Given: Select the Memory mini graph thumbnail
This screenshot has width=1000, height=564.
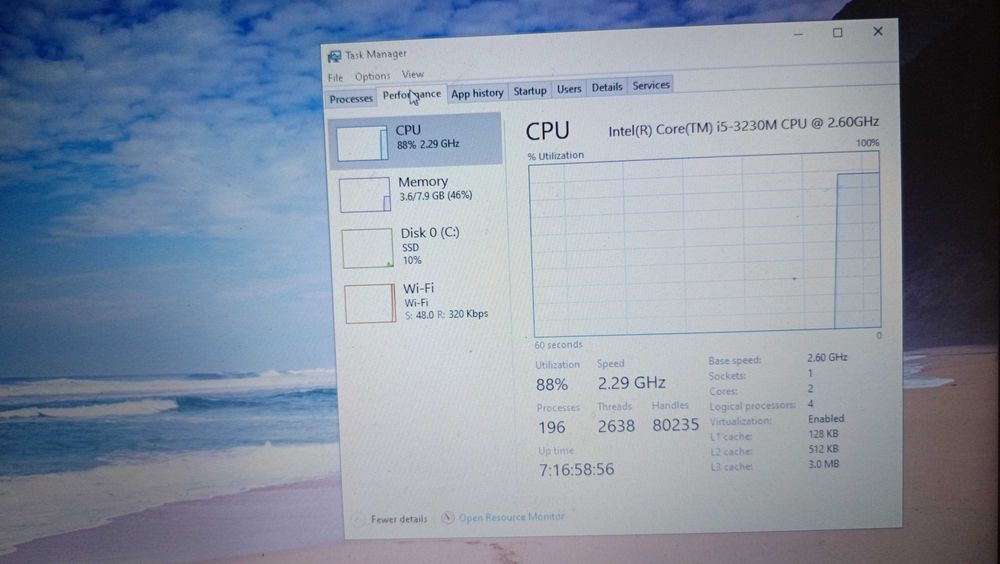Looking at the screenshot, I should (365, 195).
